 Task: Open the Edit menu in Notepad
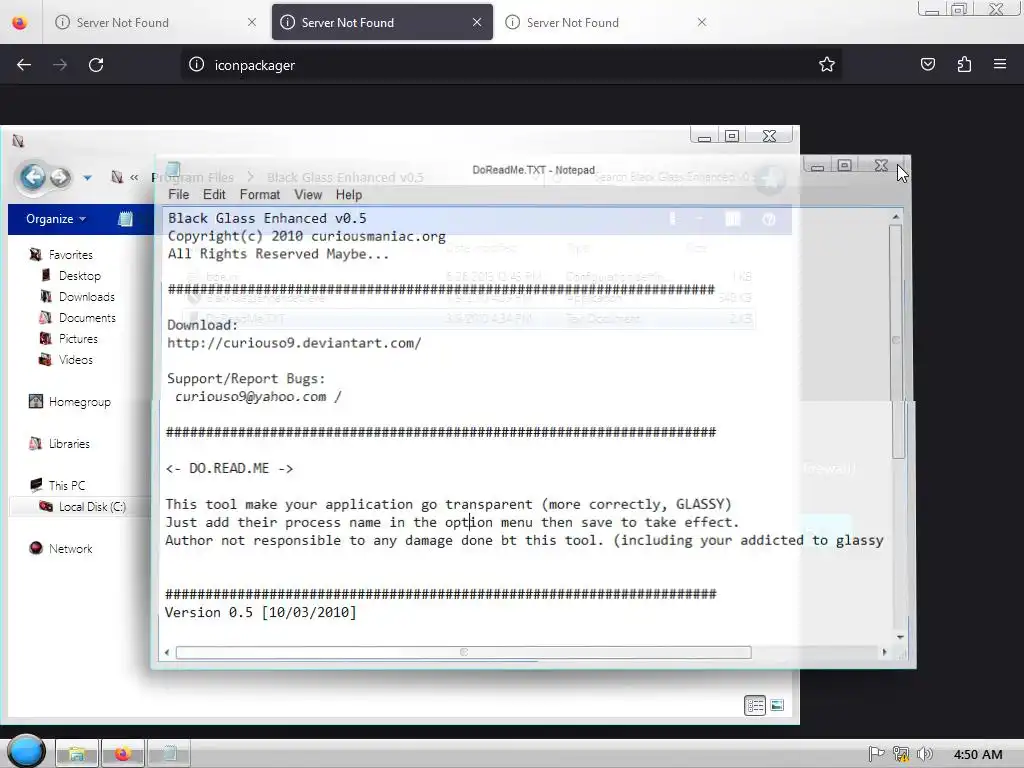click(x=214, y=195)
